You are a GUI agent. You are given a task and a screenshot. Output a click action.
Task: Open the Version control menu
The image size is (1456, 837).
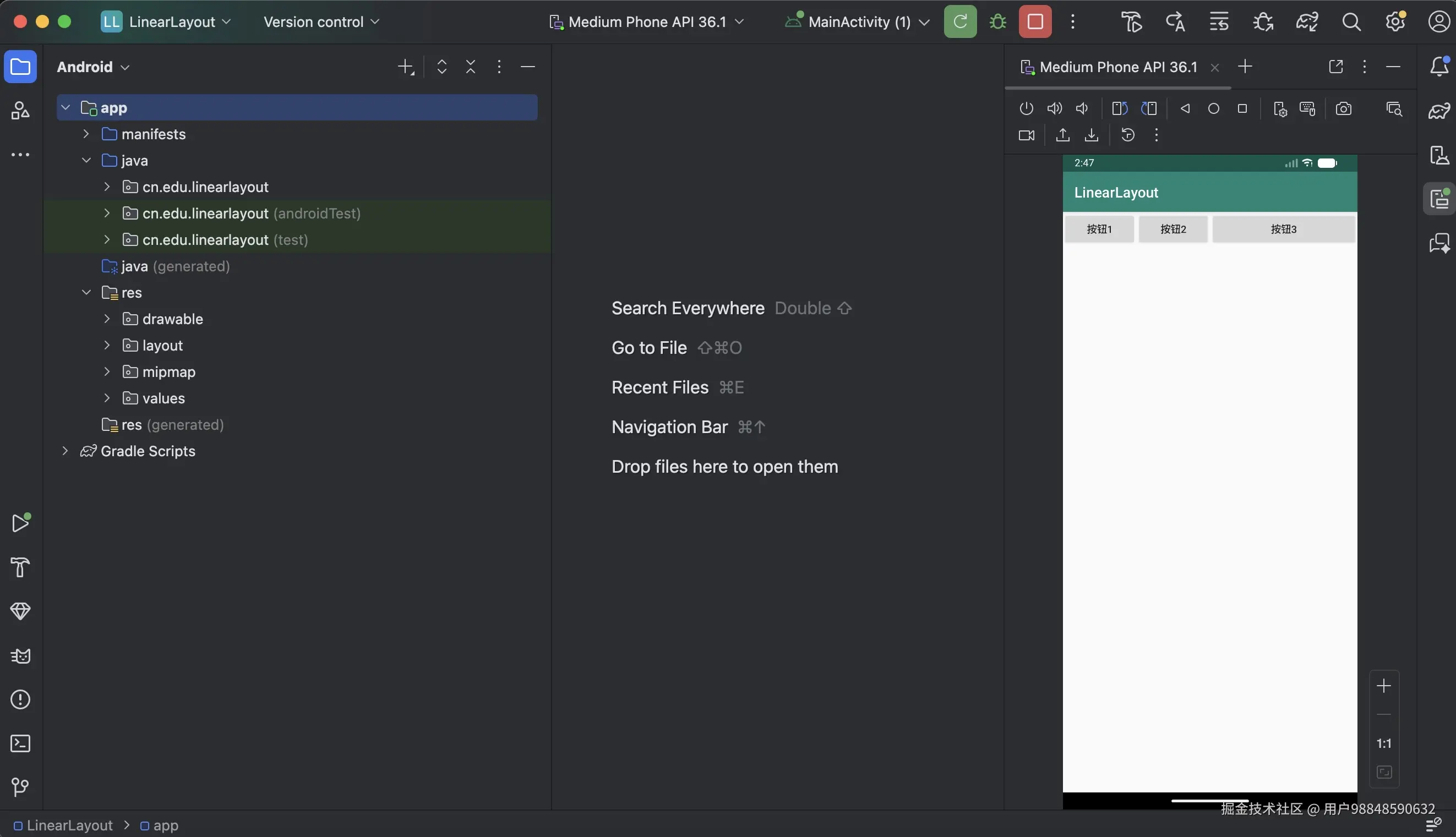[321, 22]
